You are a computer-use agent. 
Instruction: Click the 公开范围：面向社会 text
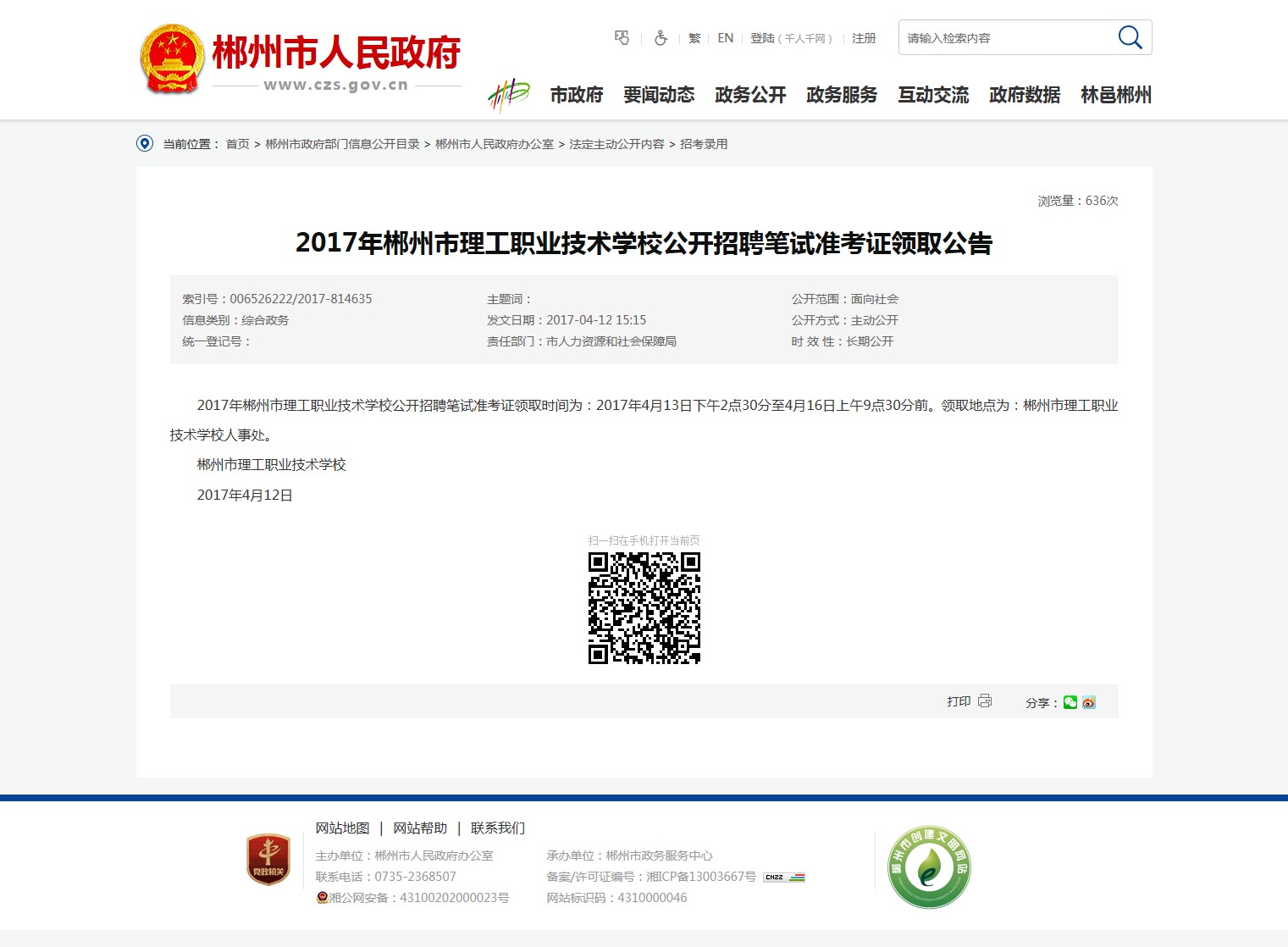point(845,299)
